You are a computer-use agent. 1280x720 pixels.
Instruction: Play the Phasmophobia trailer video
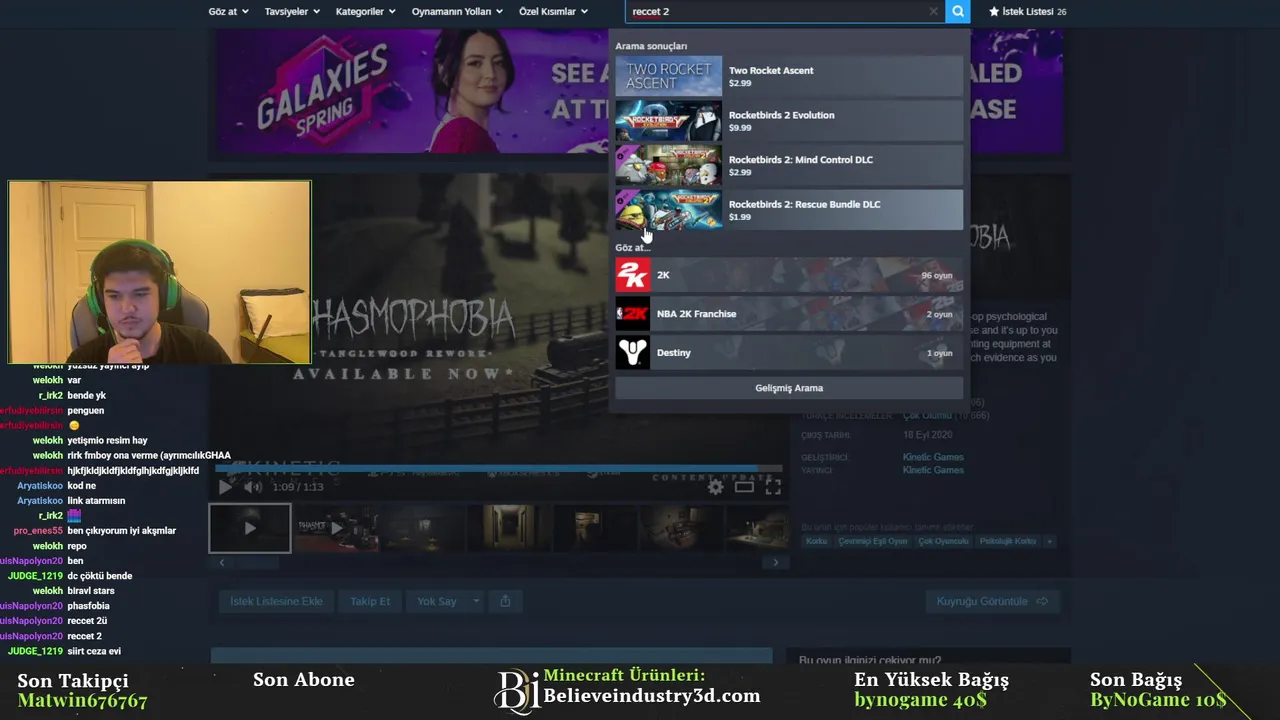(225, 487)
